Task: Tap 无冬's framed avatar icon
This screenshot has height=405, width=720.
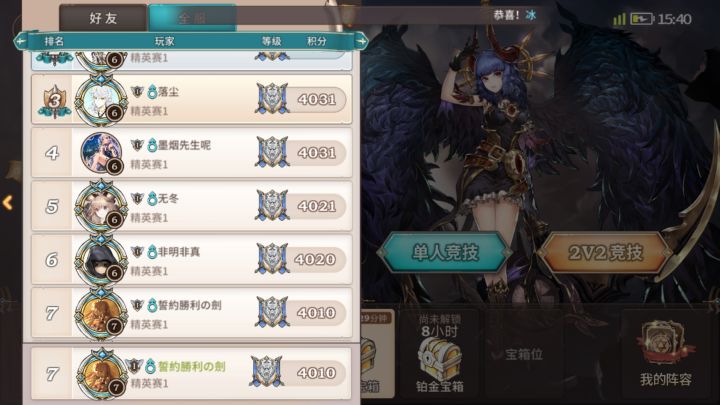Action: coord(101,207)
